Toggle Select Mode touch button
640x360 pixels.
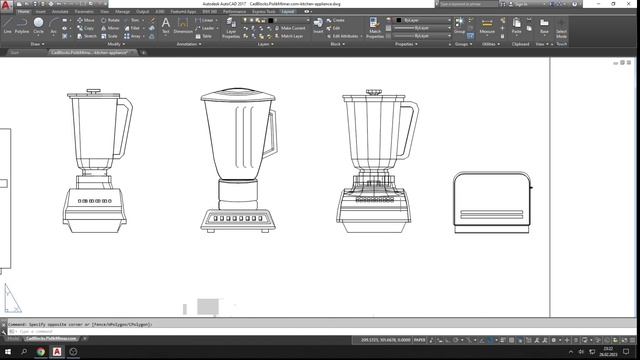click(561, 28)
